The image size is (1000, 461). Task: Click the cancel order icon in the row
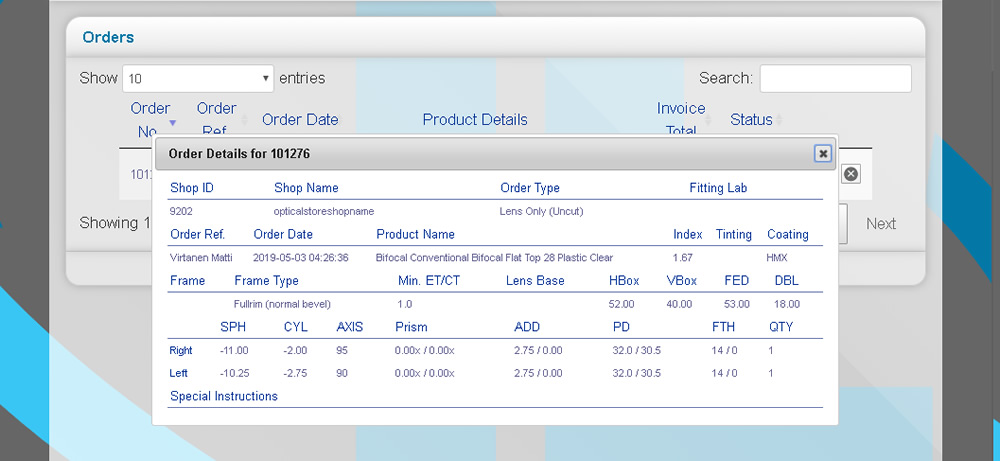pyautogui.click(x=850, y=174)
